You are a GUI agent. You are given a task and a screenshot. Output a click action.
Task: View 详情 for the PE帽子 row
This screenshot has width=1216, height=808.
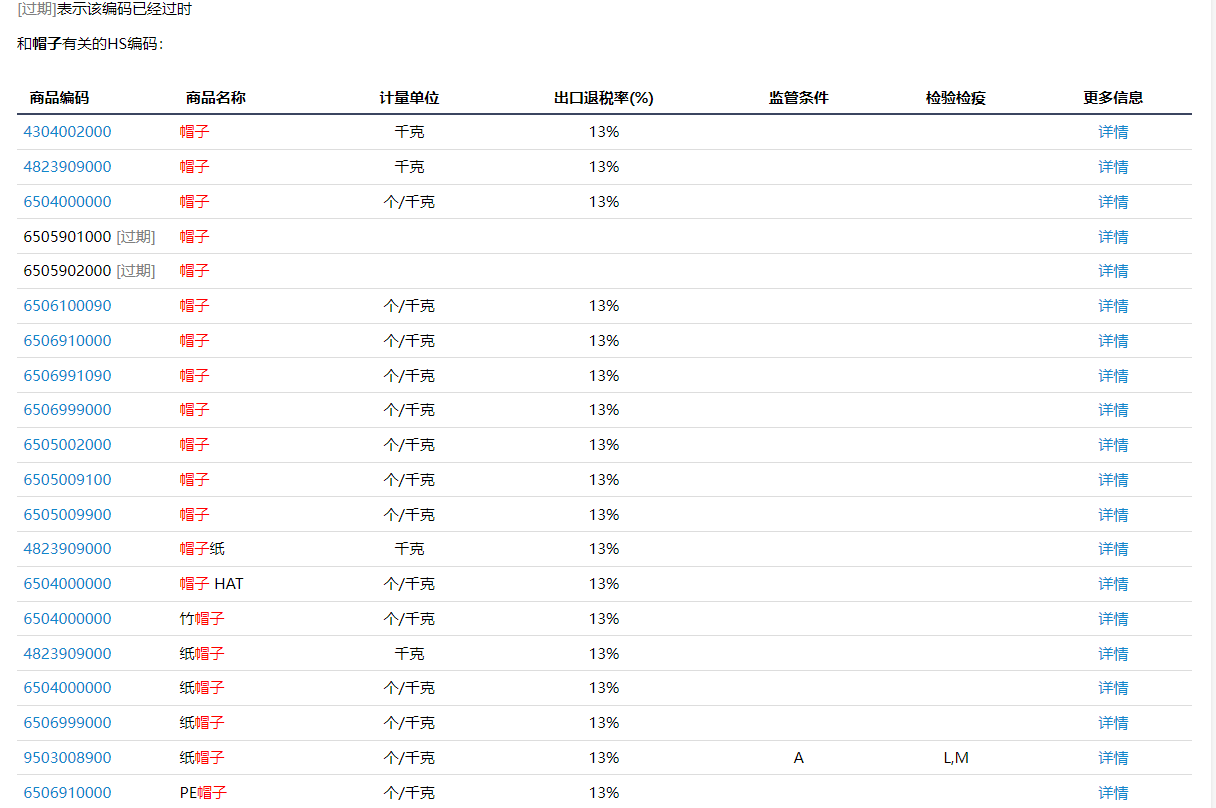(x=1112, y=793)
